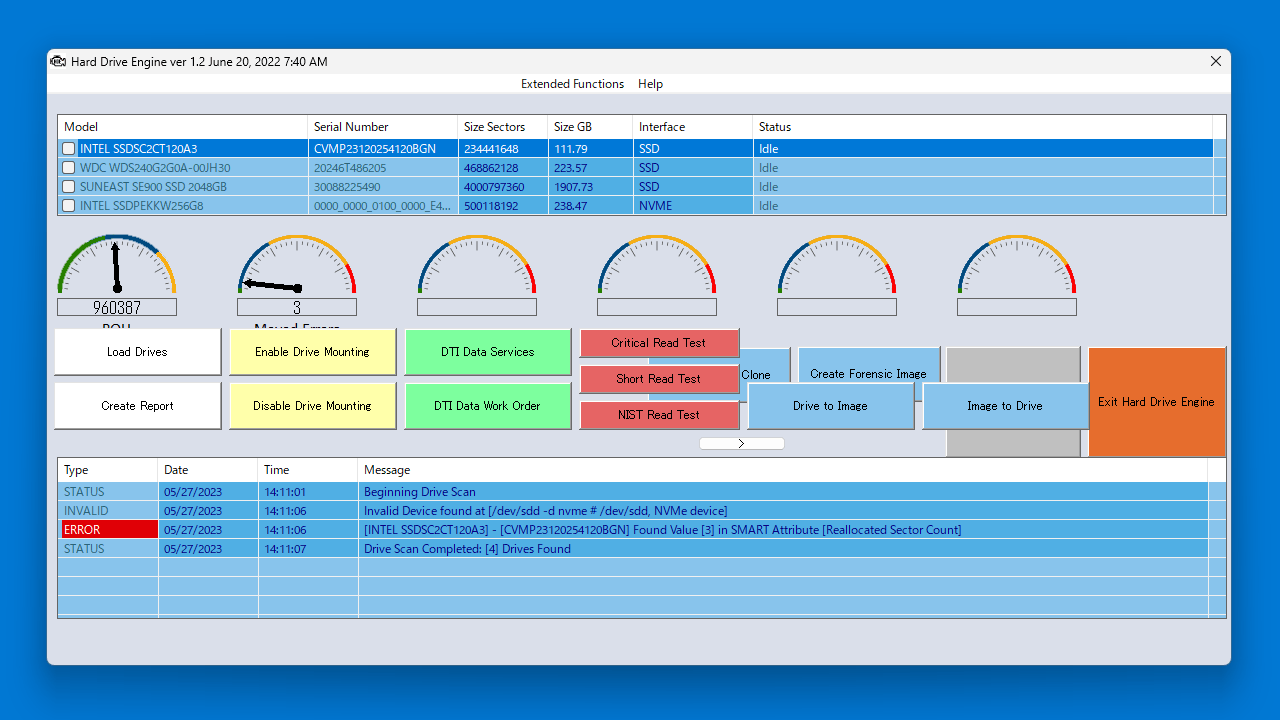Start the NIST Read Test
The height and width of the screenshot is (720, 1280).
[x=659, y=415]
